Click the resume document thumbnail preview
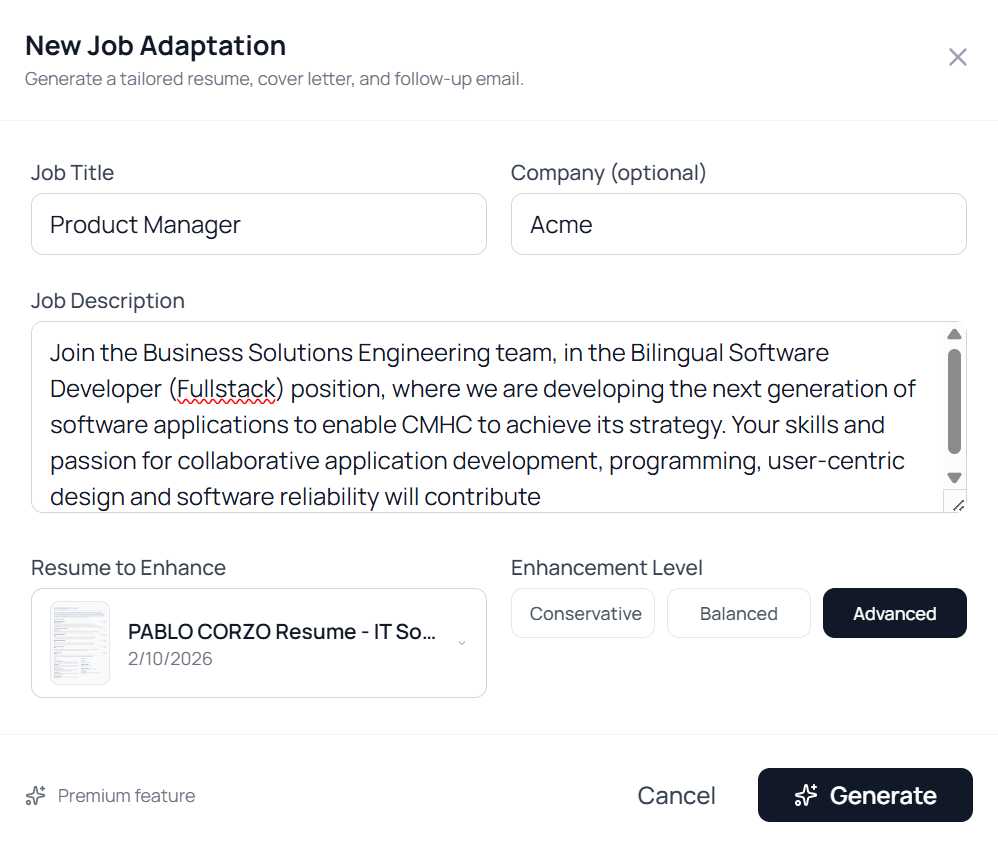 (80, 643)
